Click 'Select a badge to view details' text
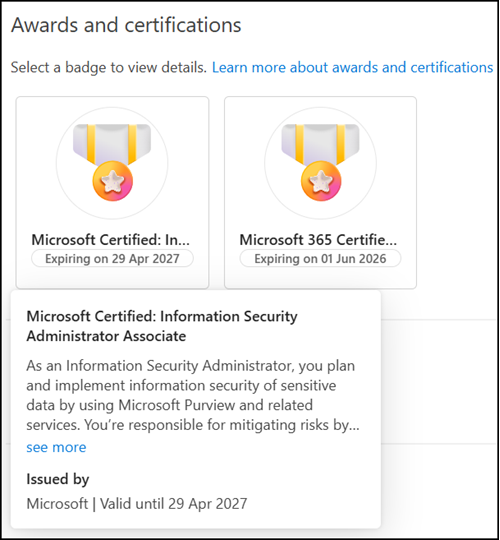 [x=108, y=67]
